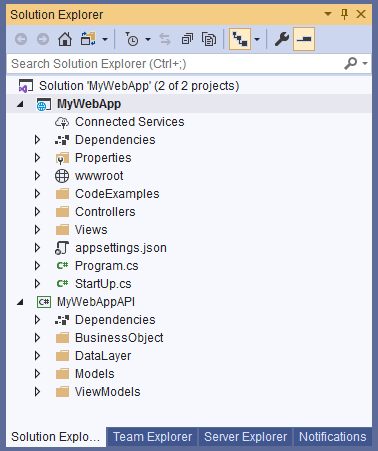This screenshot has width=378, height=451.
Task: Click the Views folder icon
Action: pyautogui.click(x=62, y=230)
